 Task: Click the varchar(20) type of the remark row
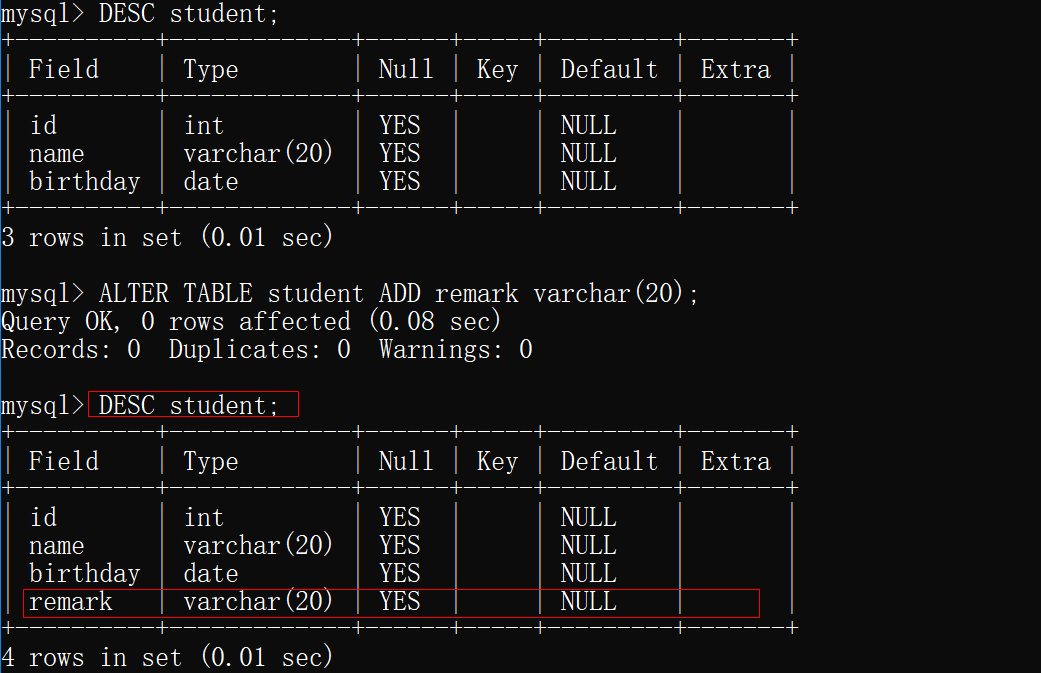click(x=257, y=602)
